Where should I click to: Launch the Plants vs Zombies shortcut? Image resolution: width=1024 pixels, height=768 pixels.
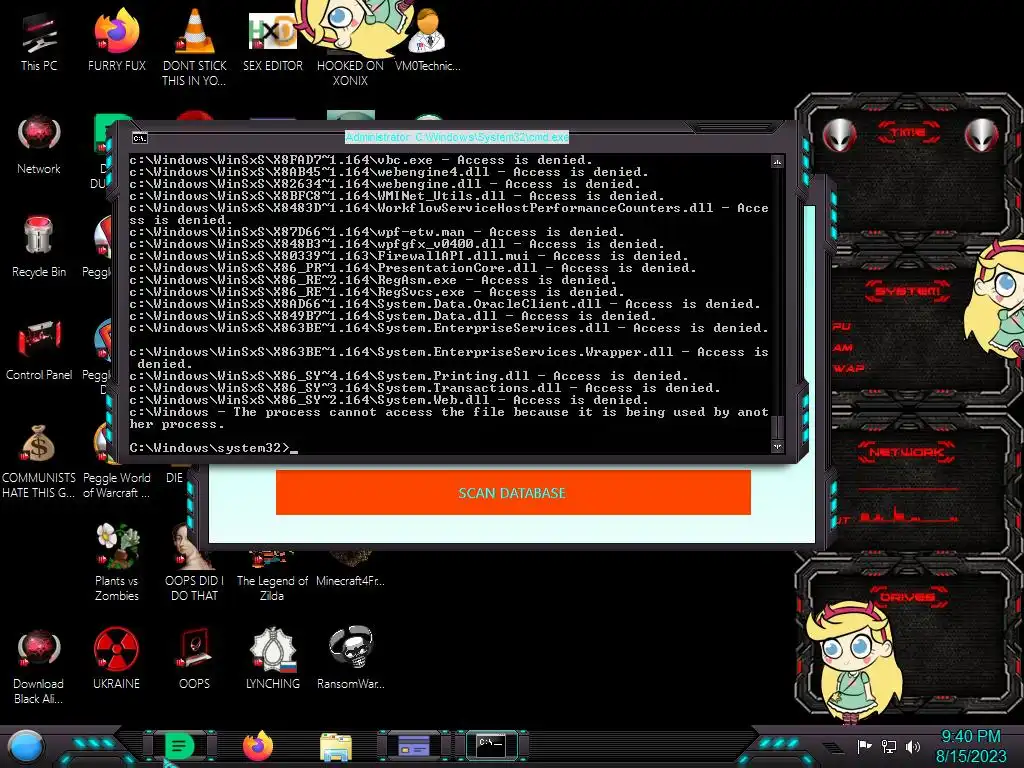click(x=116, y=563)
